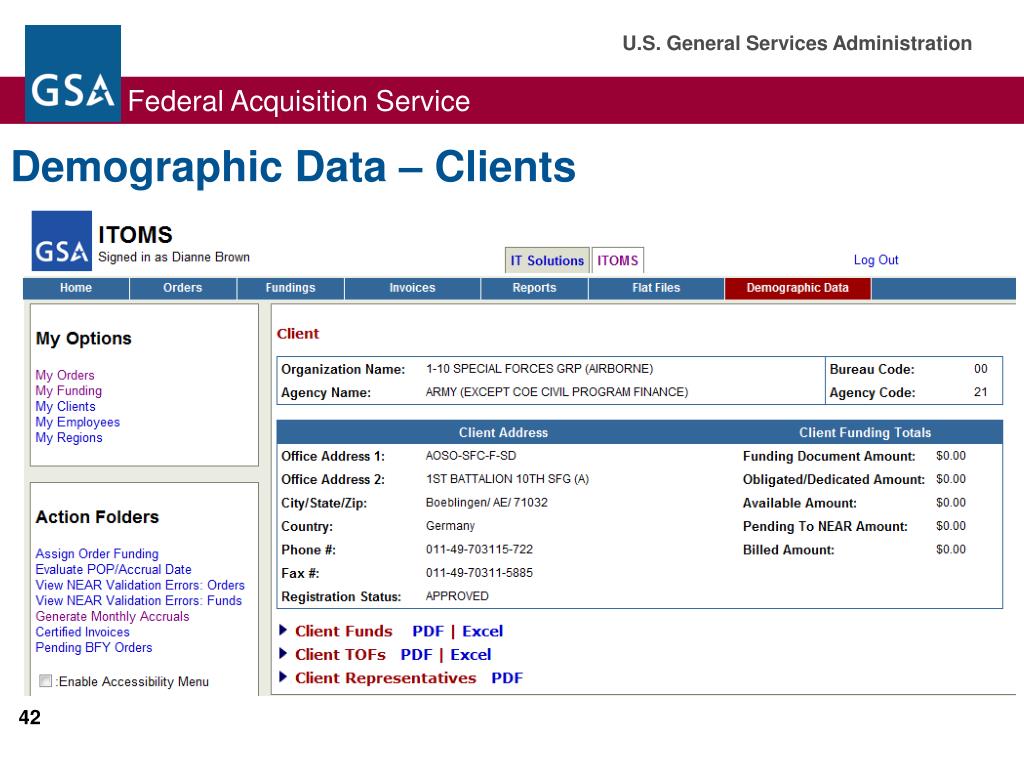
Task: Click the Client Funding Totals header
Action: click(x=865, y=432)
